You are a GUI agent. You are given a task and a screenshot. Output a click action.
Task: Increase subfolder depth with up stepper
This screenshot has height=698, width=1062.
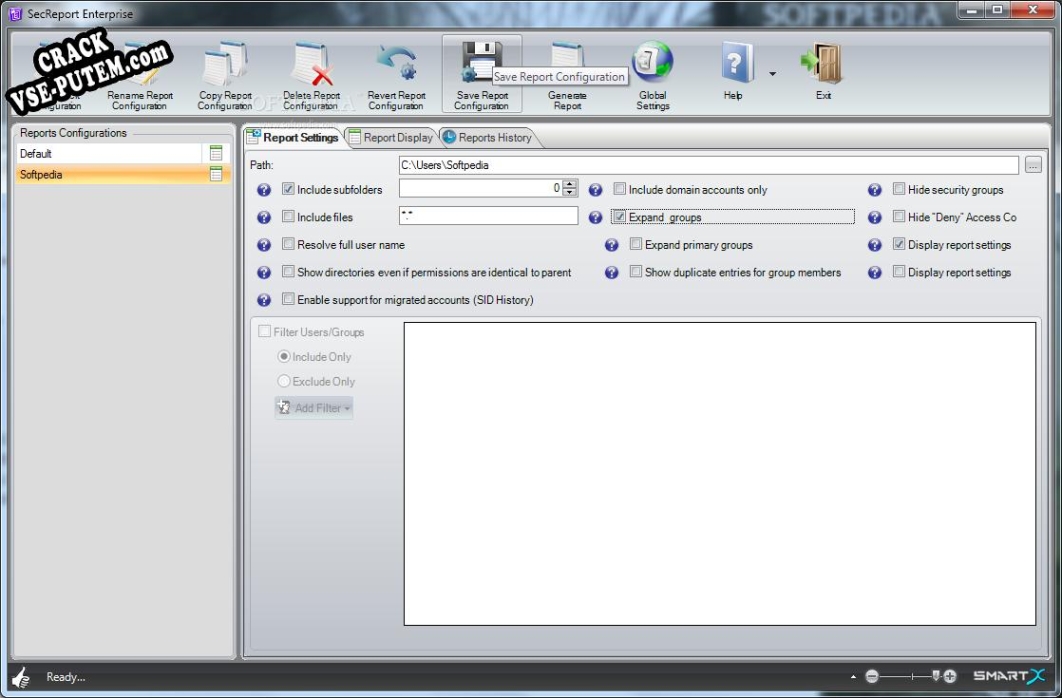[570, 183]
